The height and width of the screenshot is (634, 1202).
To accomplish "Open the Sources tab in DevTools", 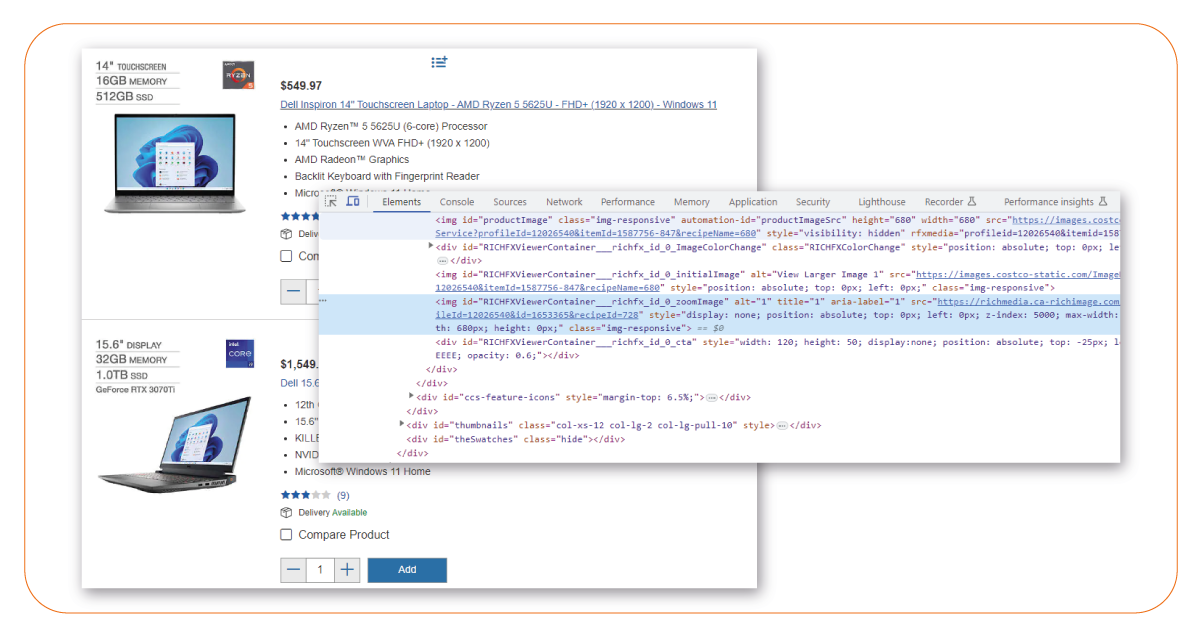I will point(510,202).
